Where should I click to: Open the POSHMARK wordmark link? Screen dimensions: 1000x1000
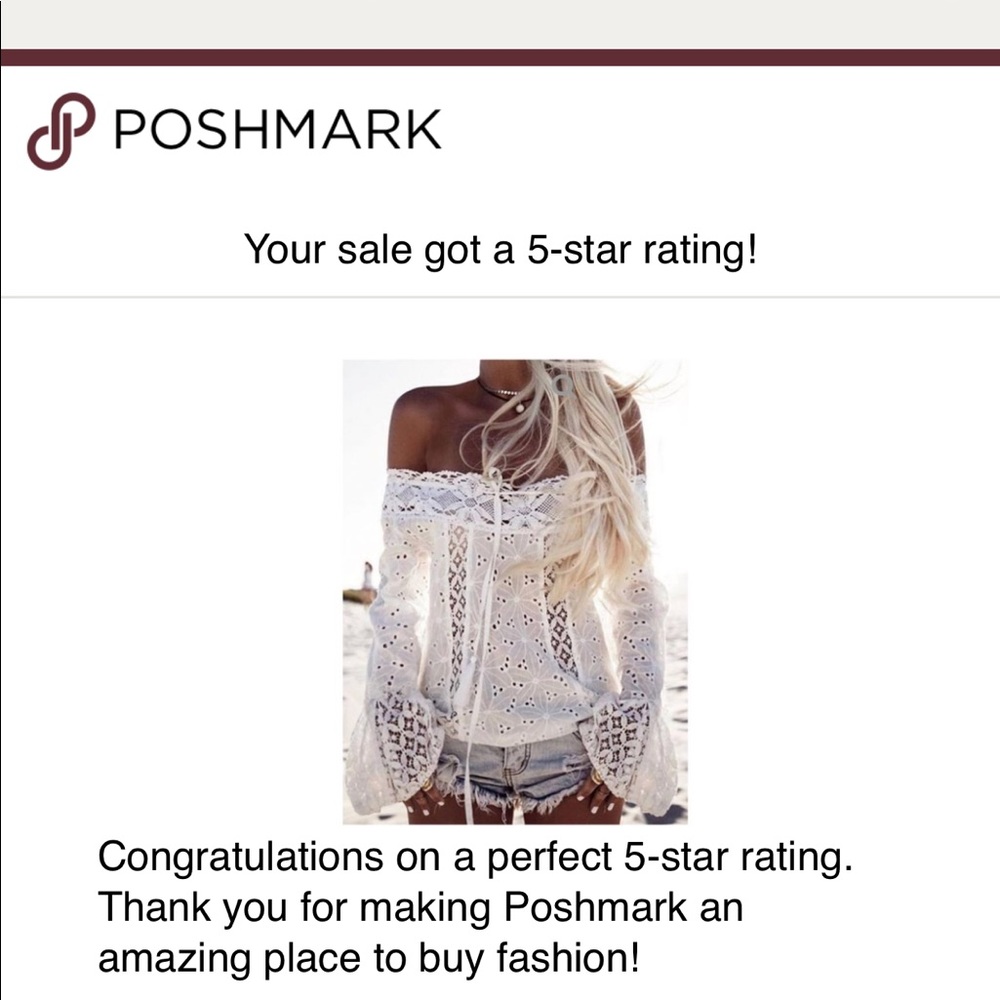tap(277, 129)
